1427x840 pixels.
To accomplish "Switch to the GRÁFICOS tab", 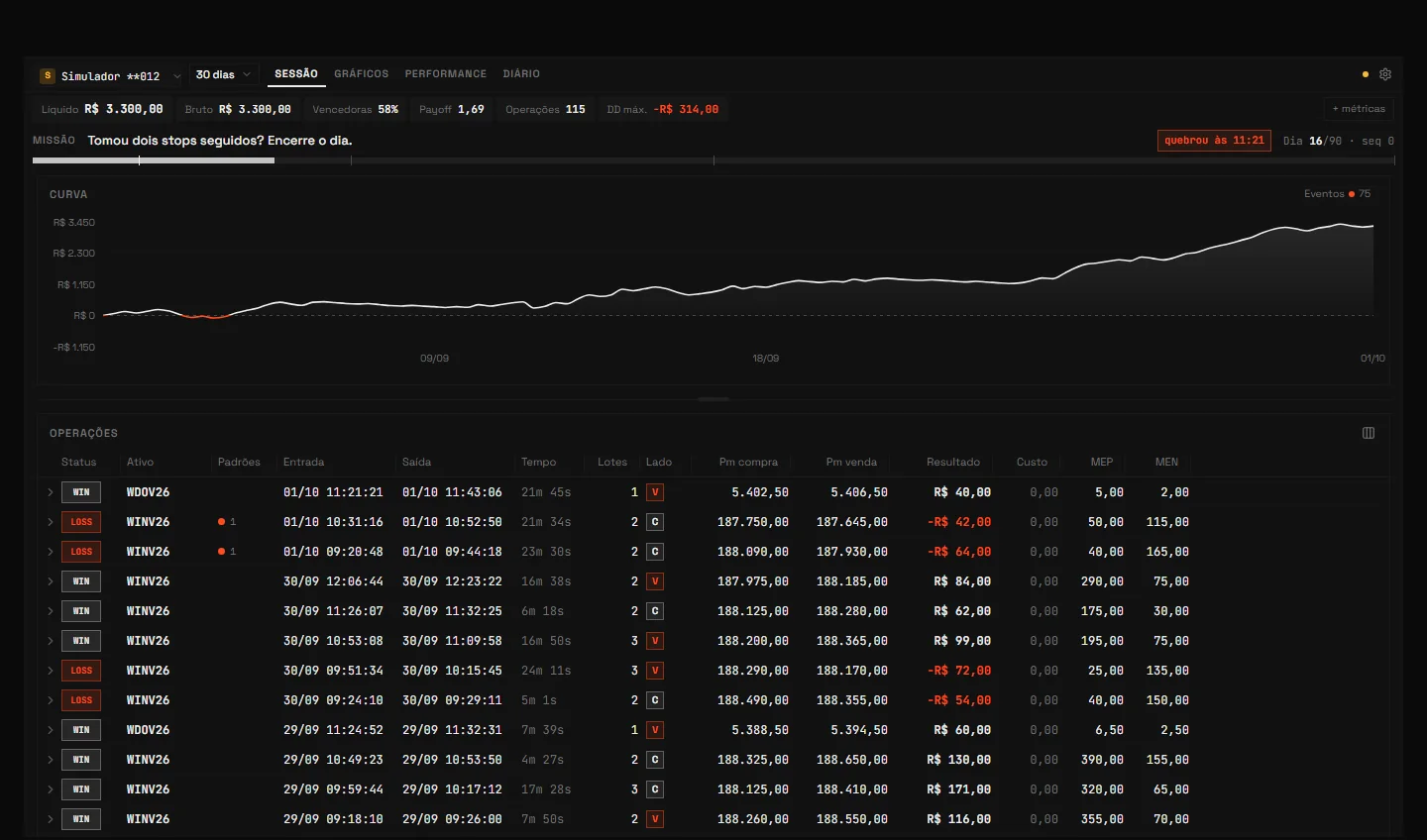I will tap(362, 74).
